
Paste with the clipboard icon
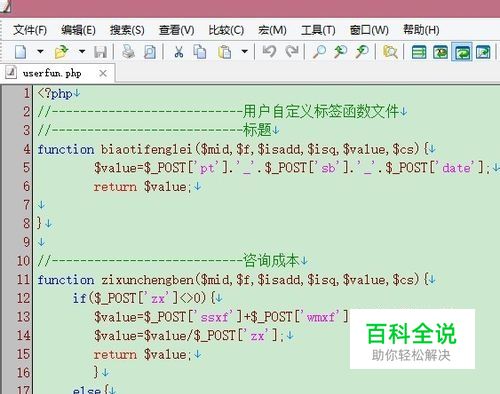pos(225,52)
